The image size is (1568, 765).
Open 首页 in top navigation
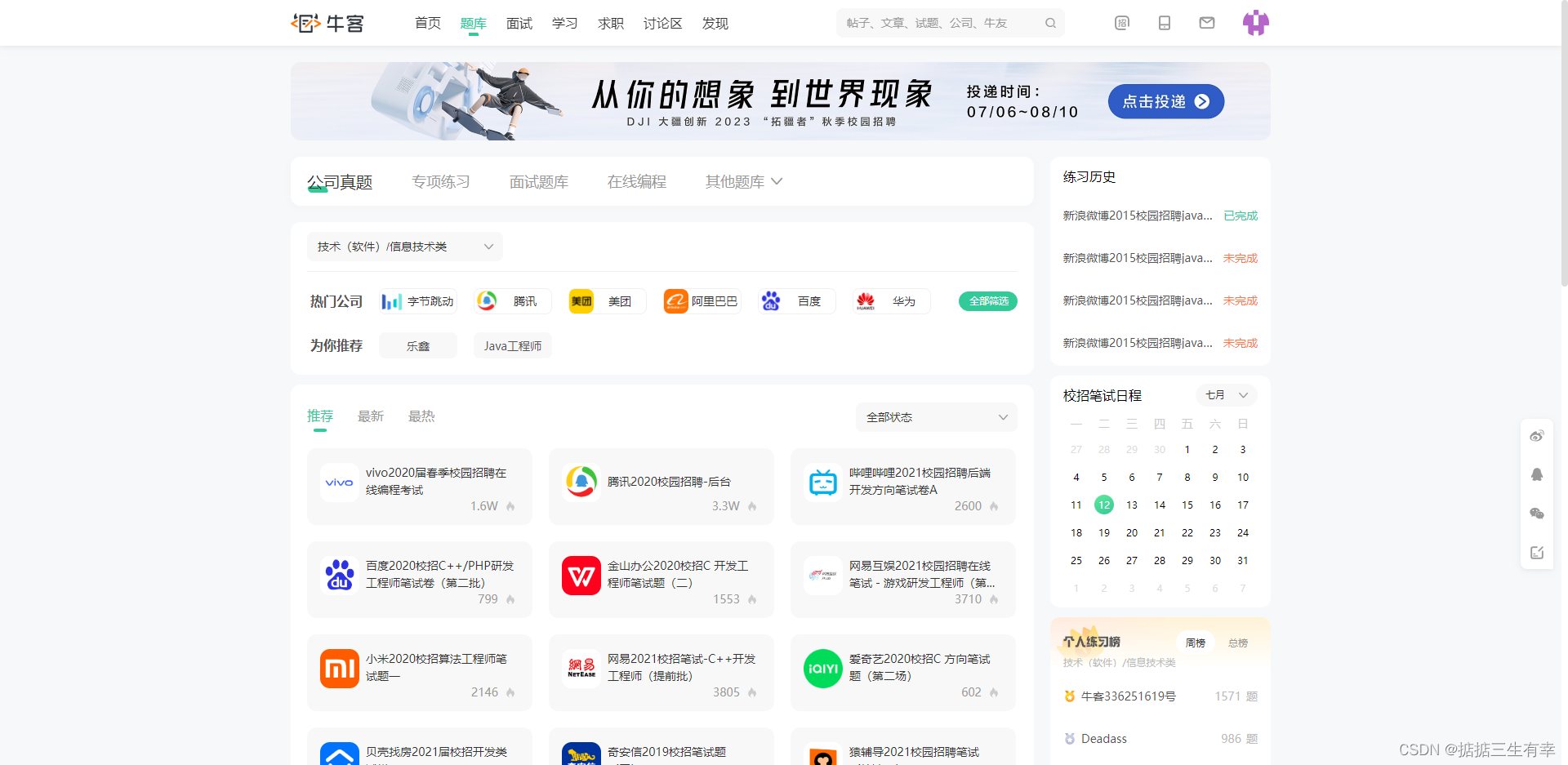428,23
